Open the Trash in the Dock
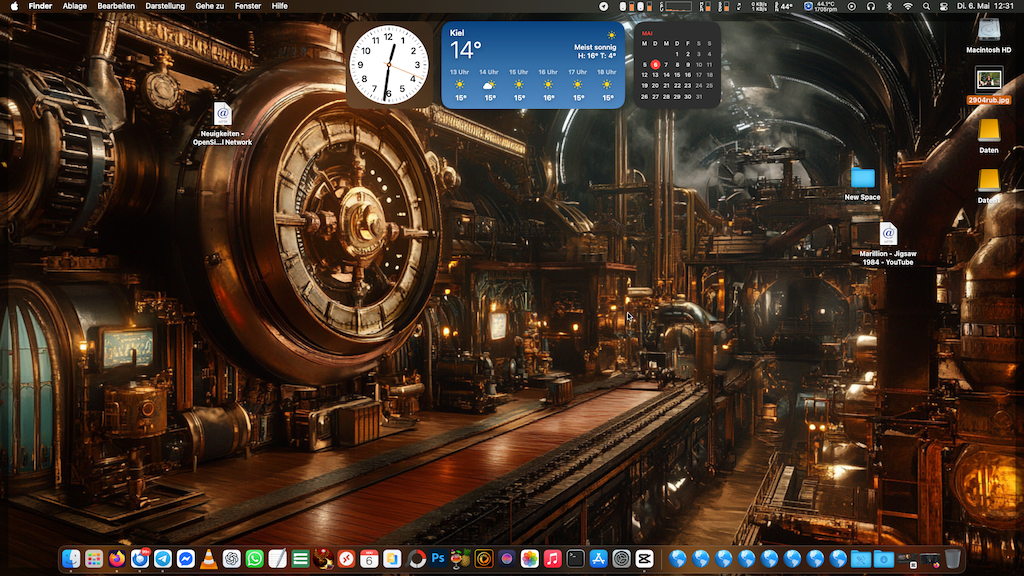Screen dimensions: 1024x576 point(953,559)
